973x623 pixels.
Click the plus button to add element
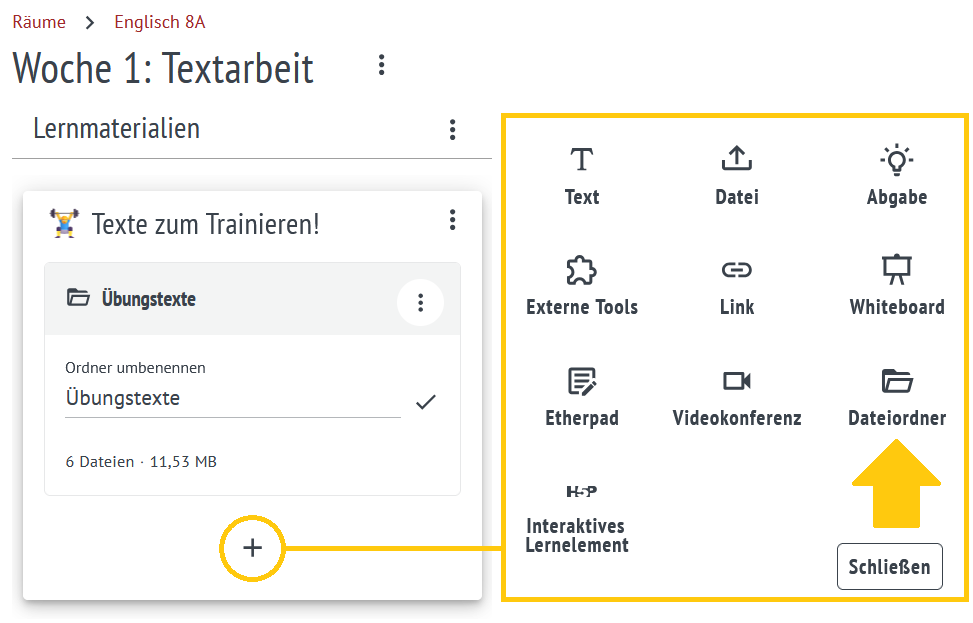pos(252,547)
